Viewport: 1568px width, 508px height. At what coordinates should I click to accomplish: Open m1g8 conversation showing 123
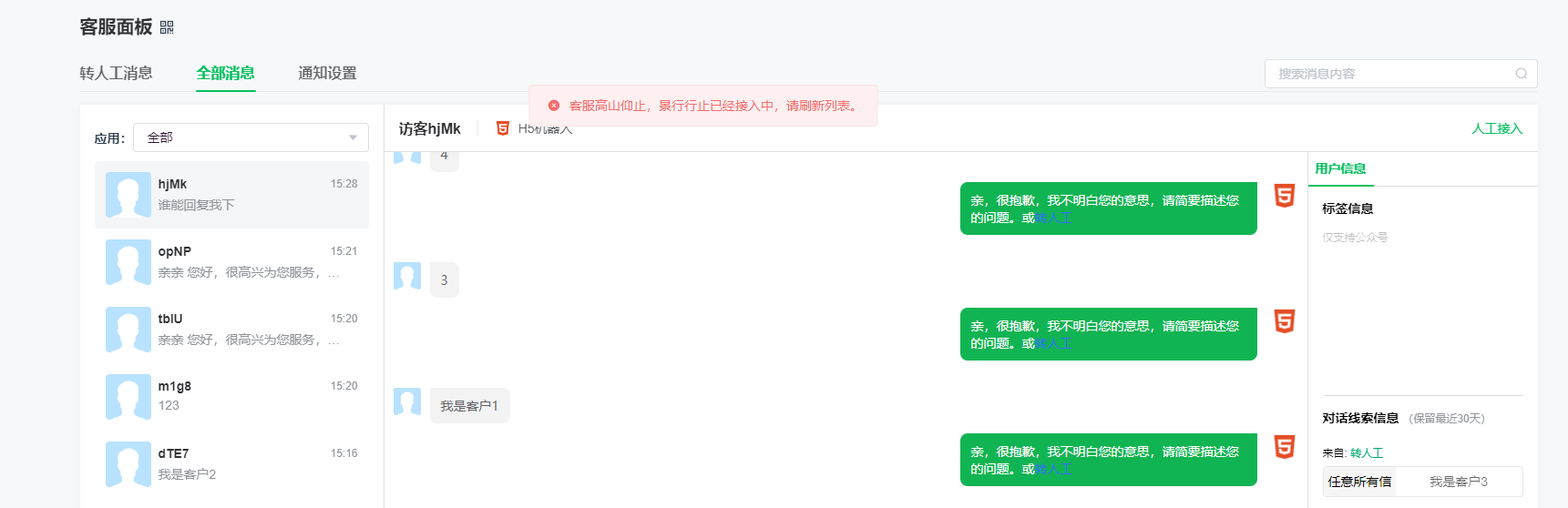click(x=231, y=397)
